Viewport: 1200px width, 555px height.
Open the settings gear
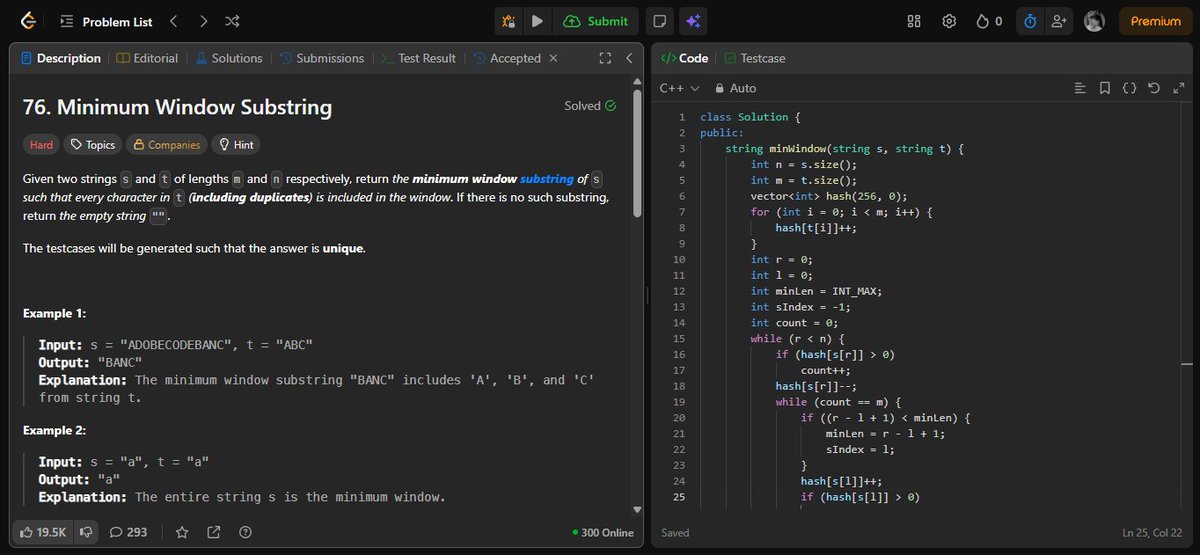tap(949, 21)
